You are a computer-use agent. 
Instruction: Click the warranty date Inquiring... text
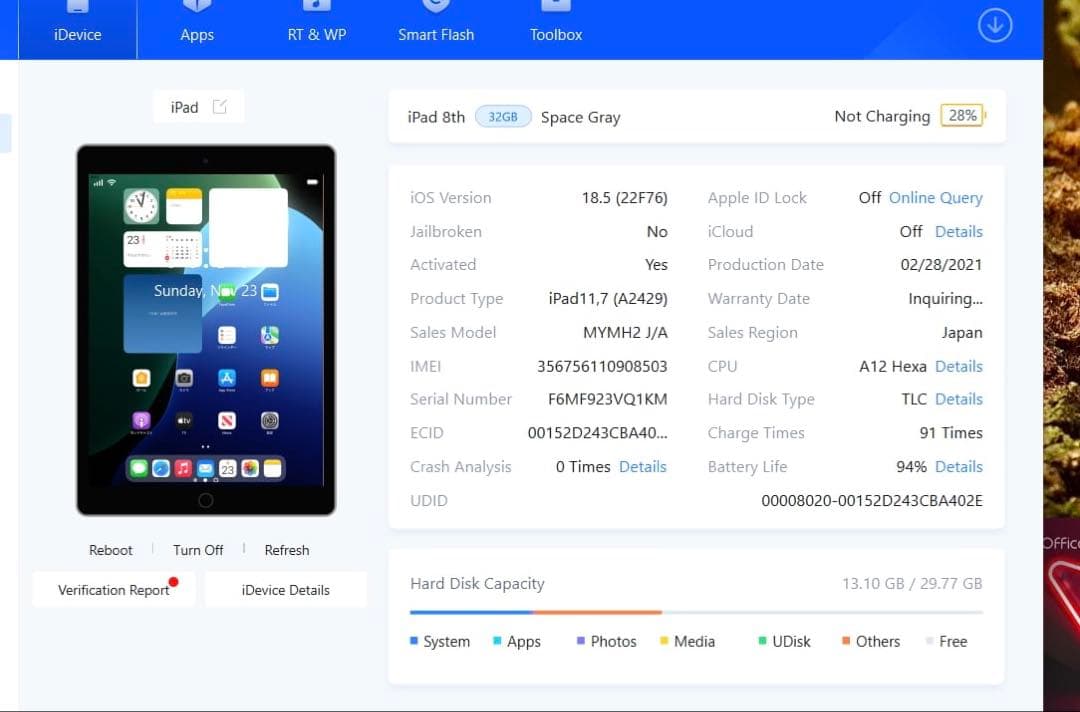click(945, 299)
